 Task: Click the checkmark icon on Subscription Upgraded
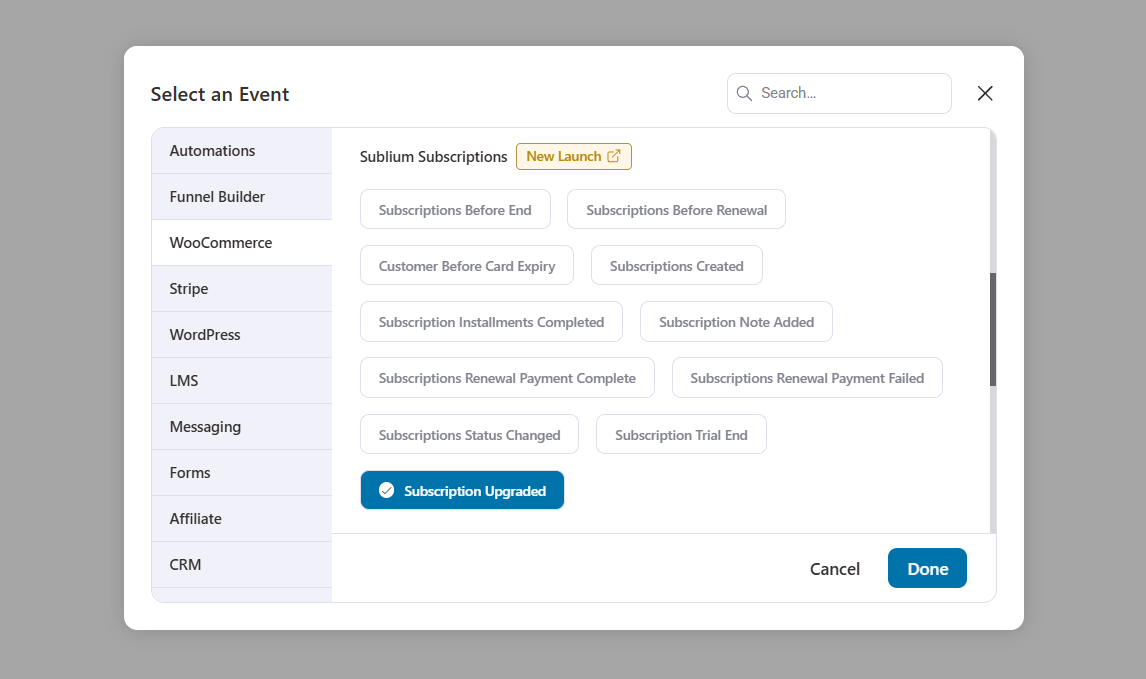387,490
